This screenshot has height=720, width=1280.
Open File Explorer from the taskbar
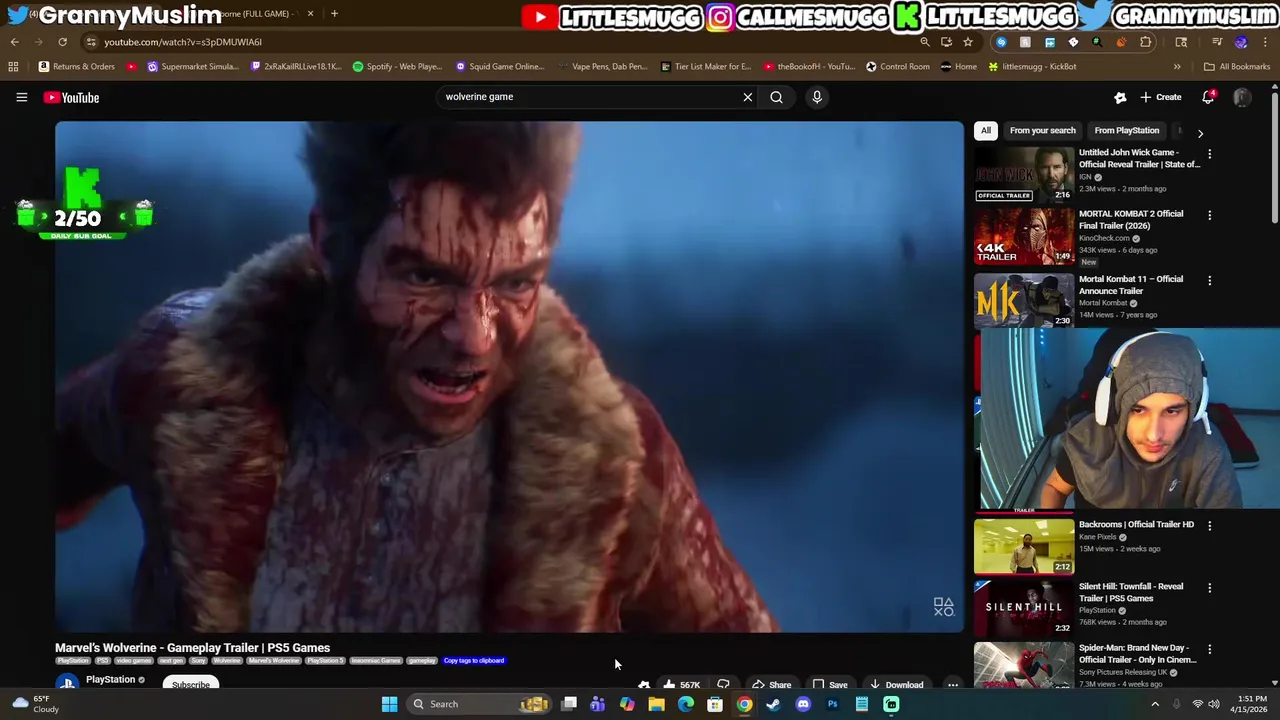coord(656,704)
